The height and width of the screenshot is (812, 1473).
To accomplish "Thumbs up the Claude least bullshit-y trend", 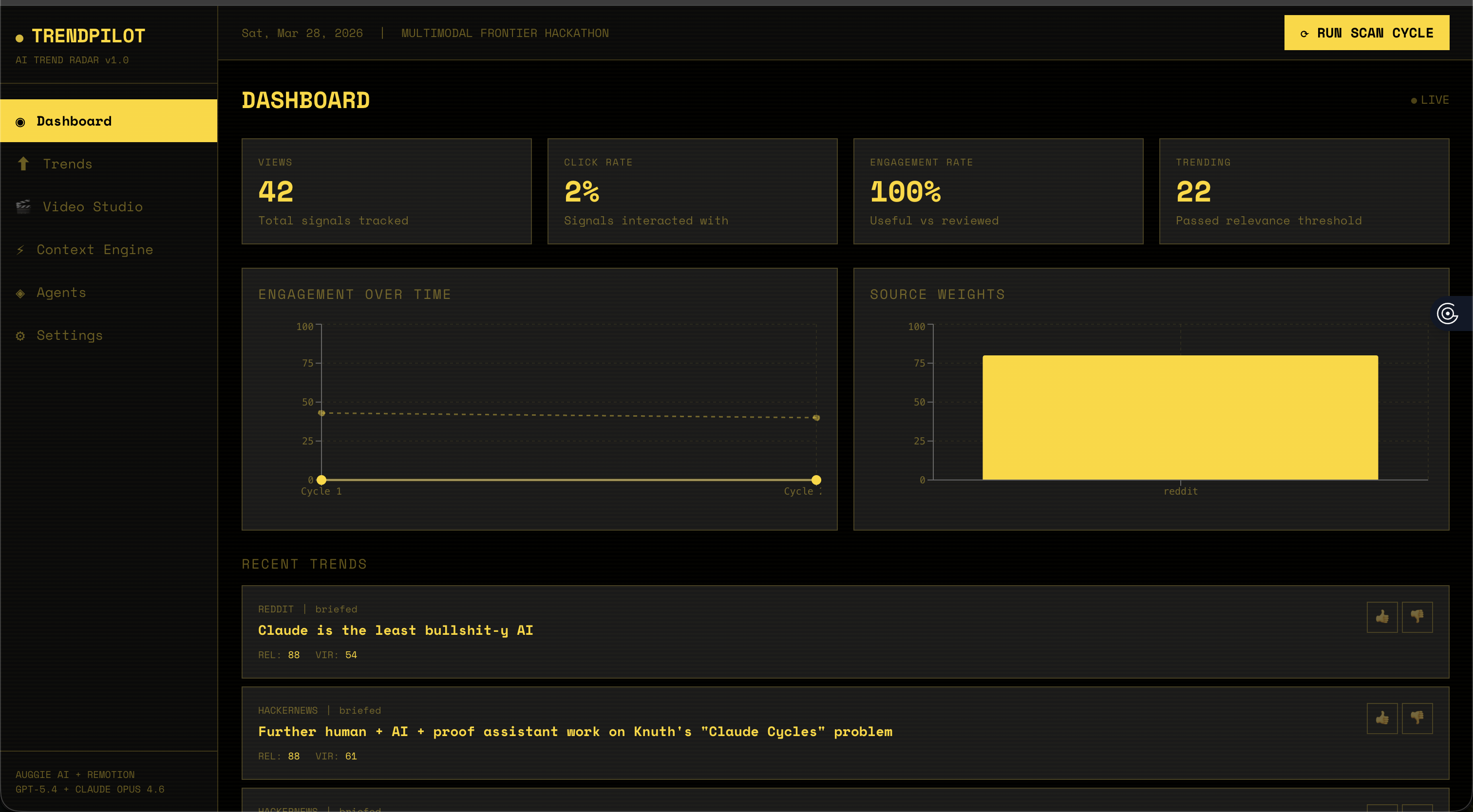I will (x=1381, y=617).
